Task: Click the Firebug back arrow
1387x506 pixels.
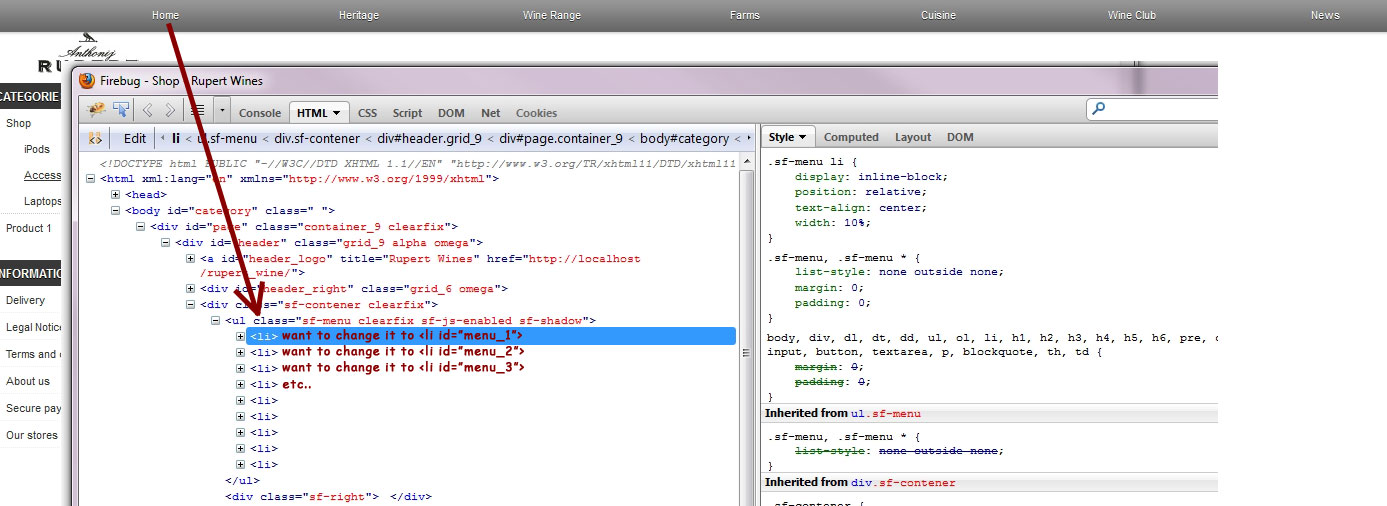Action: pyautogui.click(x=148, y=110)
